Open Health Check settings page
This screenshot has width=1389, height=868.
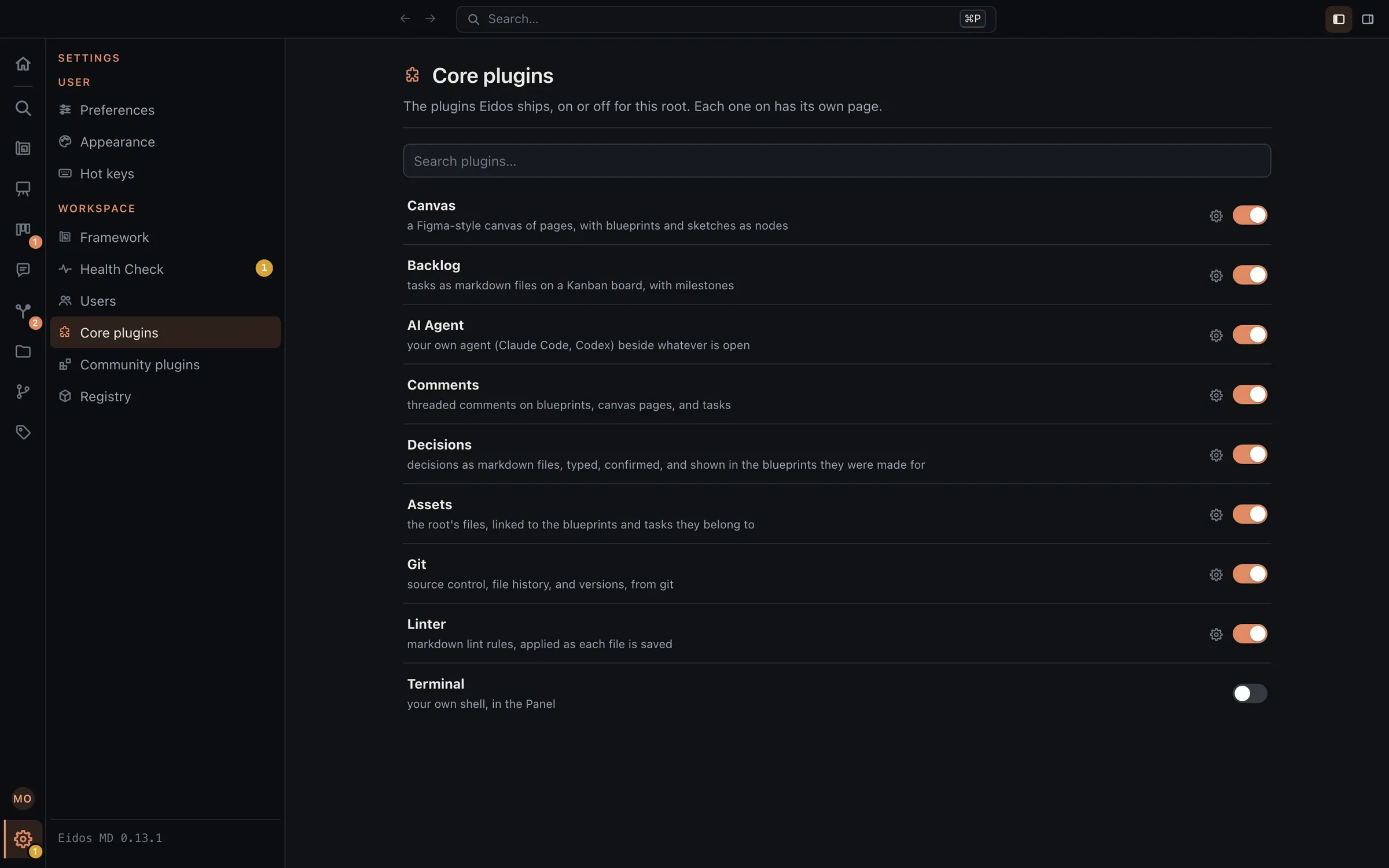pyautogui.click(x=165, y=269)
